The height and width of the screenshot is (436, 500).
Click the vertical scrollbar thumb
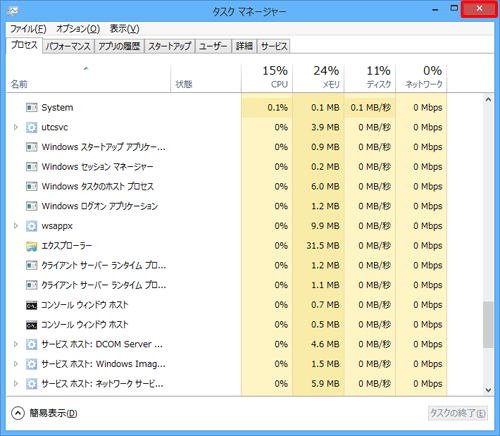coord(488,325)
